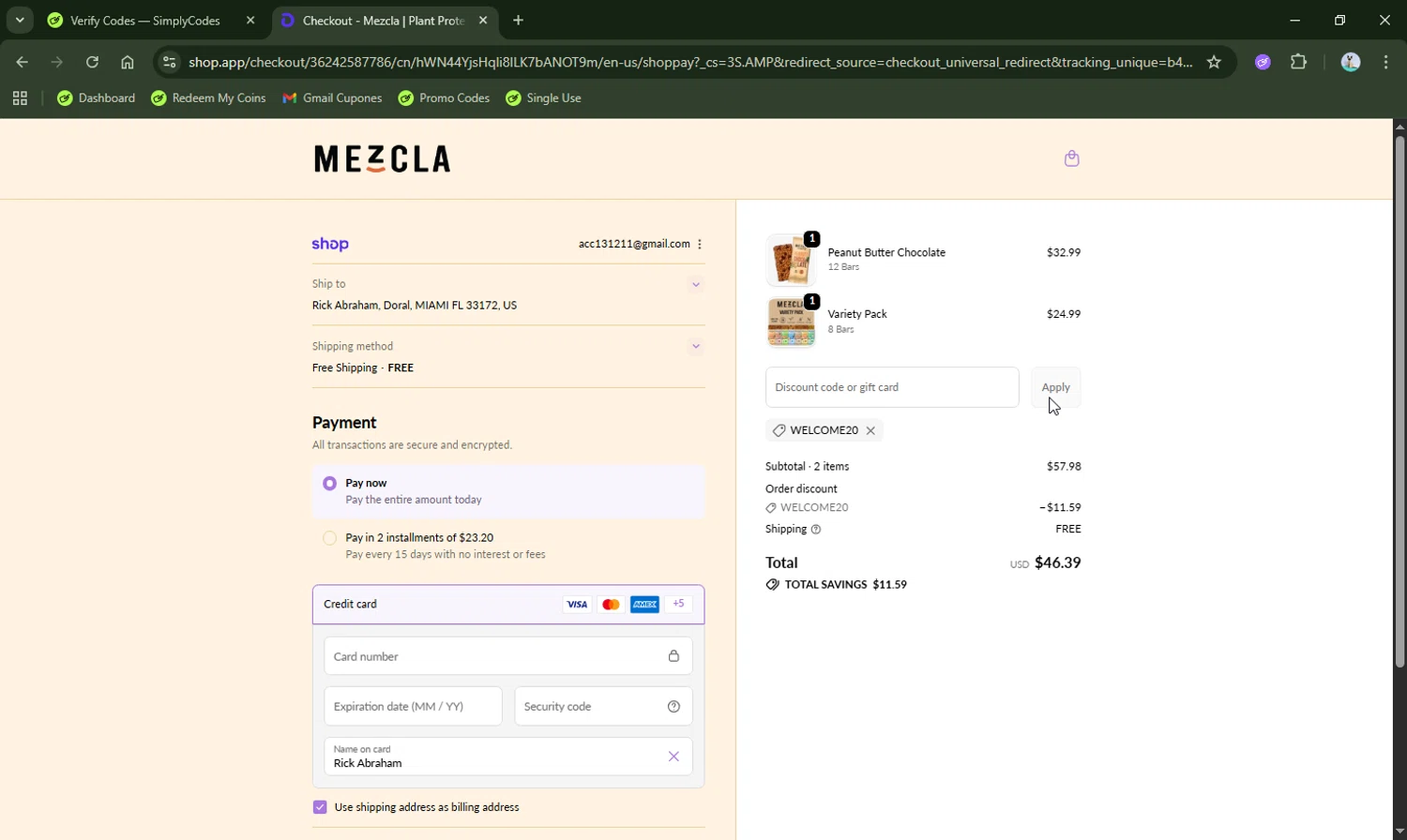Expand the Ship to section
Image resolution: width=1407 pixels, height=840 pixels.
tap(696, 284)
